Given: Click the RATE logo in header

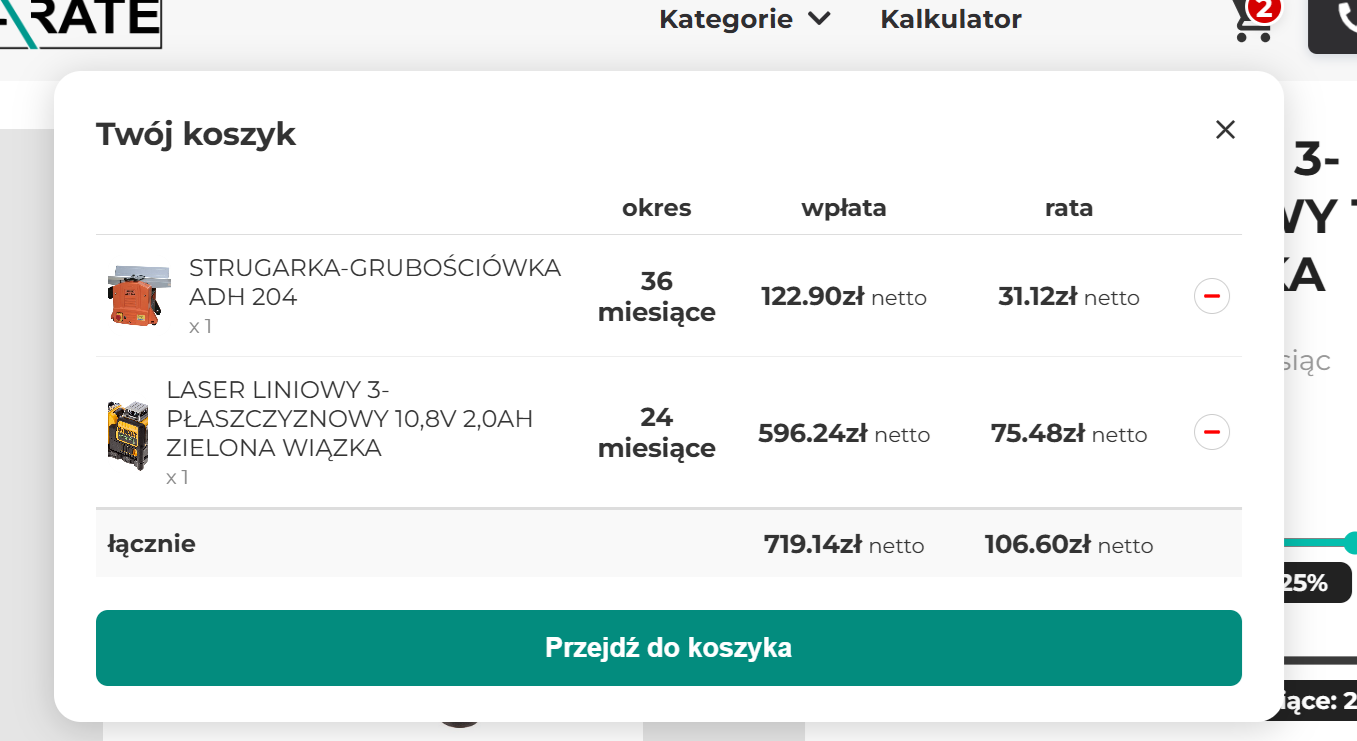Looking at the screenshot, I should tap(80, 20).
